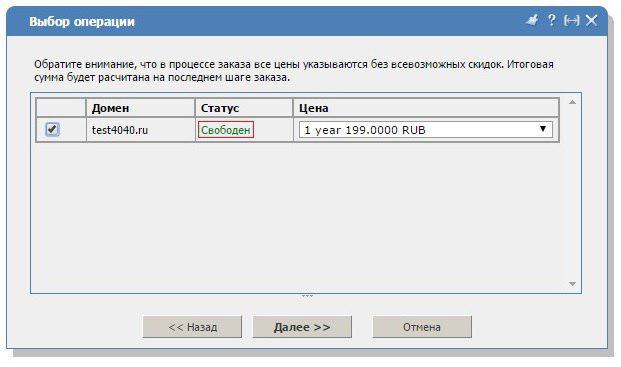Image resolution: width=621 pixels, height=367 pixels.
Task: Click the resize grip dots below the table
Action: click(x=307, y=296)
